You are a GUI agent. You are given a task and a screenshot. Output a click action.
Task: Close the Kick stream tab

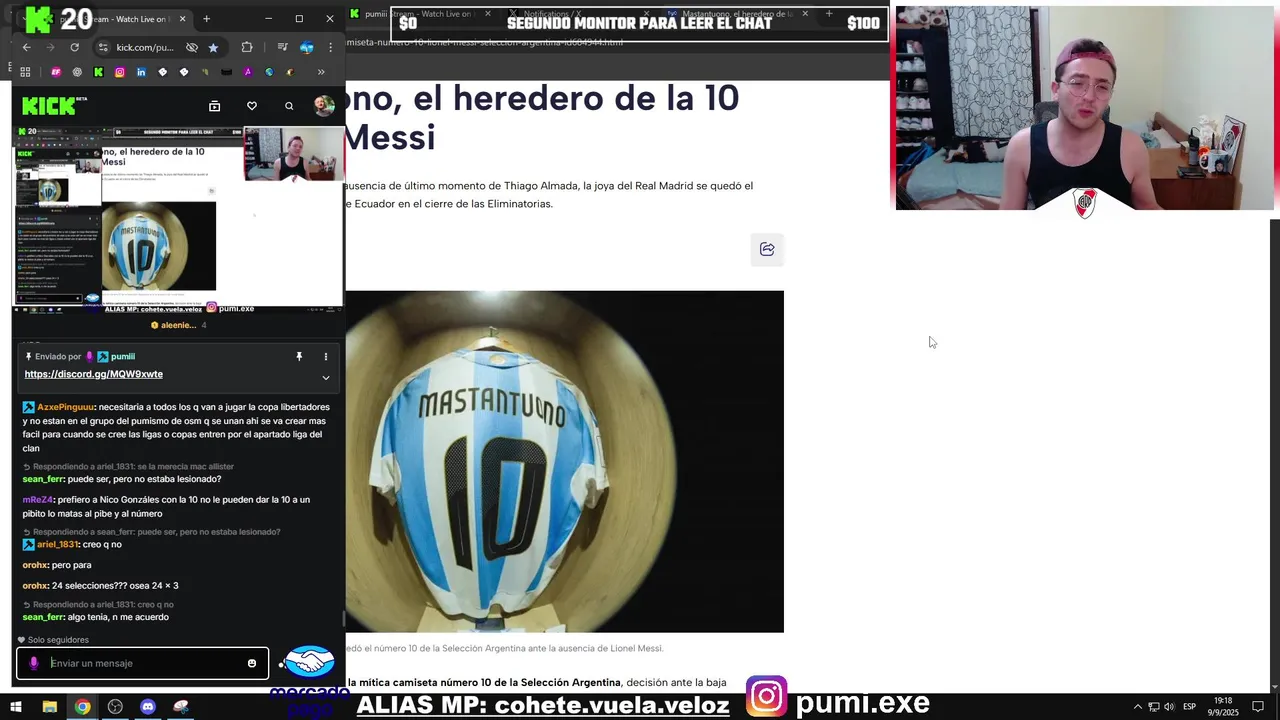coord(181,19)
